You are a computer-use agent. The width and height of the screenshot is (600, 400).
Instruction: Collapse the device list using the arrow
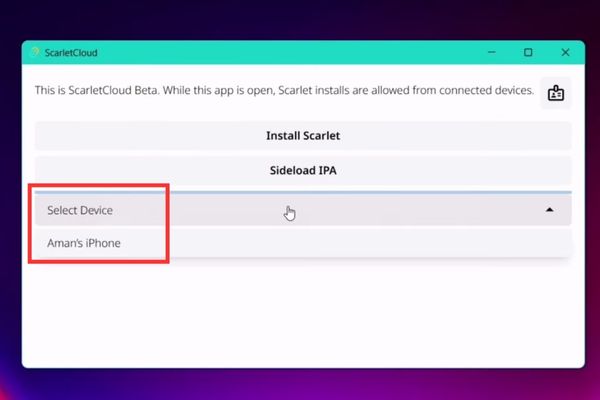click(549, 210)
